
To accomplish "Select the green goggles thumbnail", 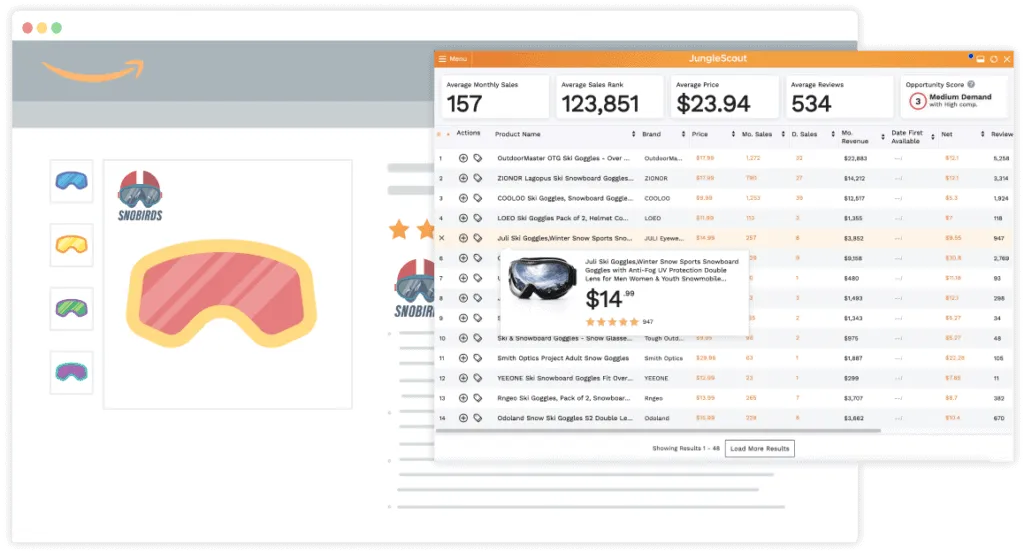I will click(72, 308).
